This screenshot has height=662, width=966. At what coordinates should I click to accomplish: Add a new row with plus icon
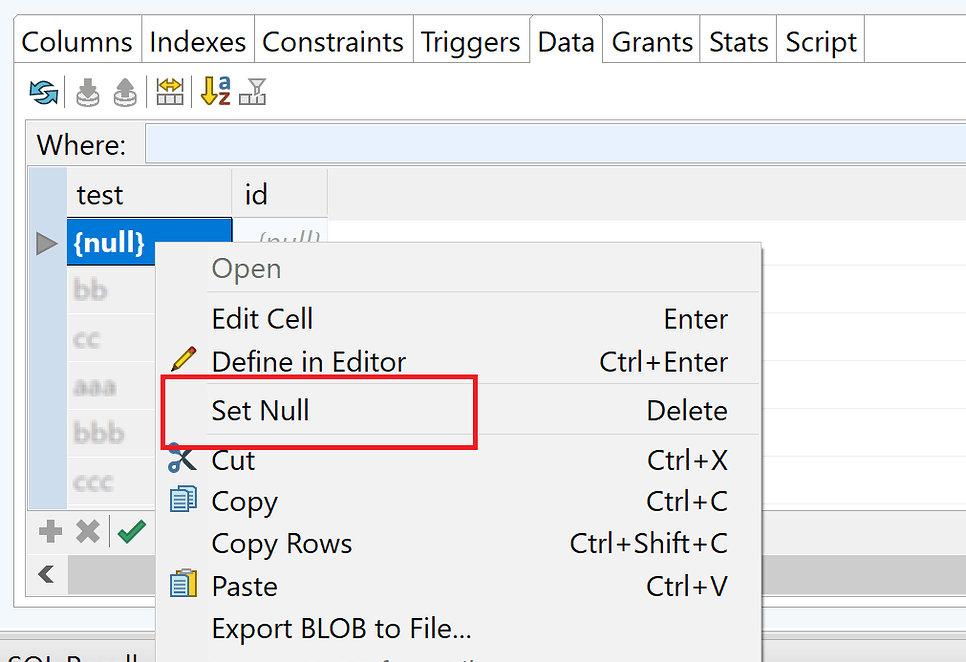(49, 531)
